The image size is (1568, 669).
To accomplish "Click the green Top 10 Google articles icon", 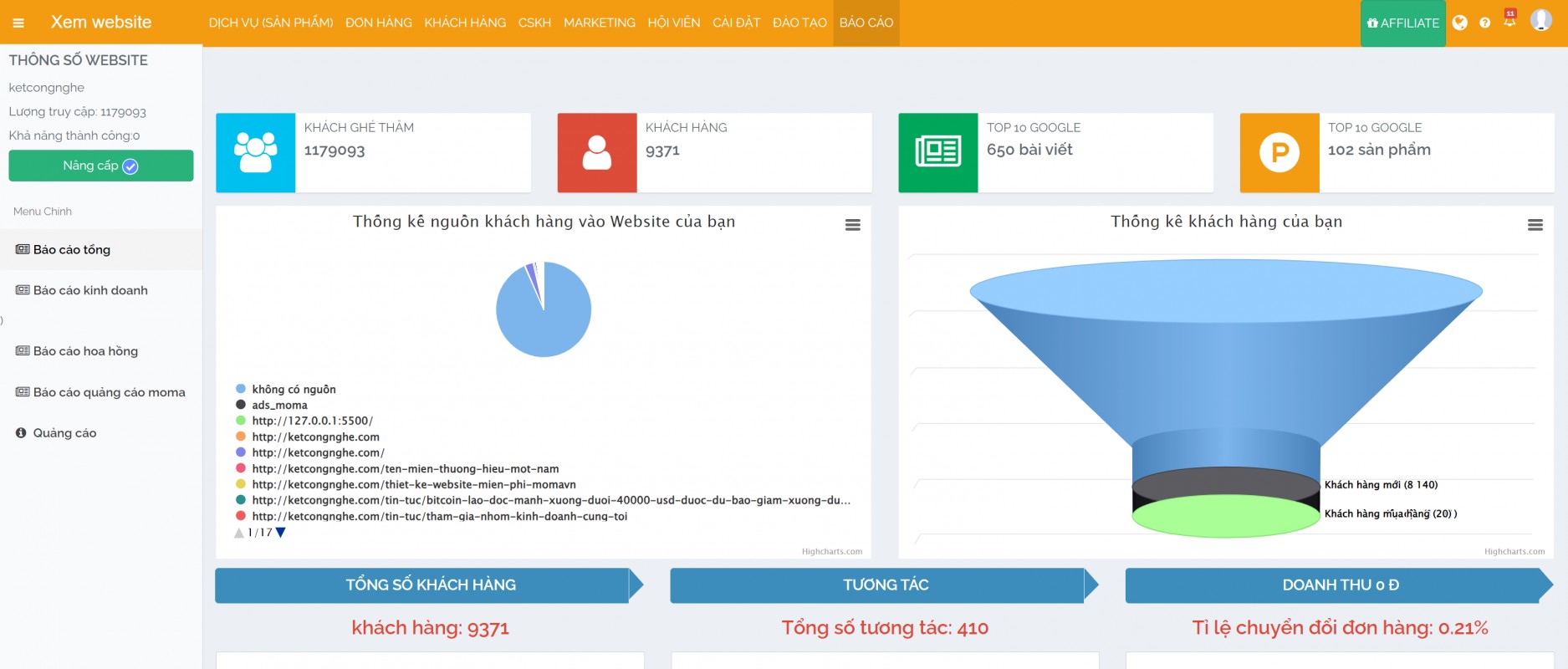I will 938,153.
